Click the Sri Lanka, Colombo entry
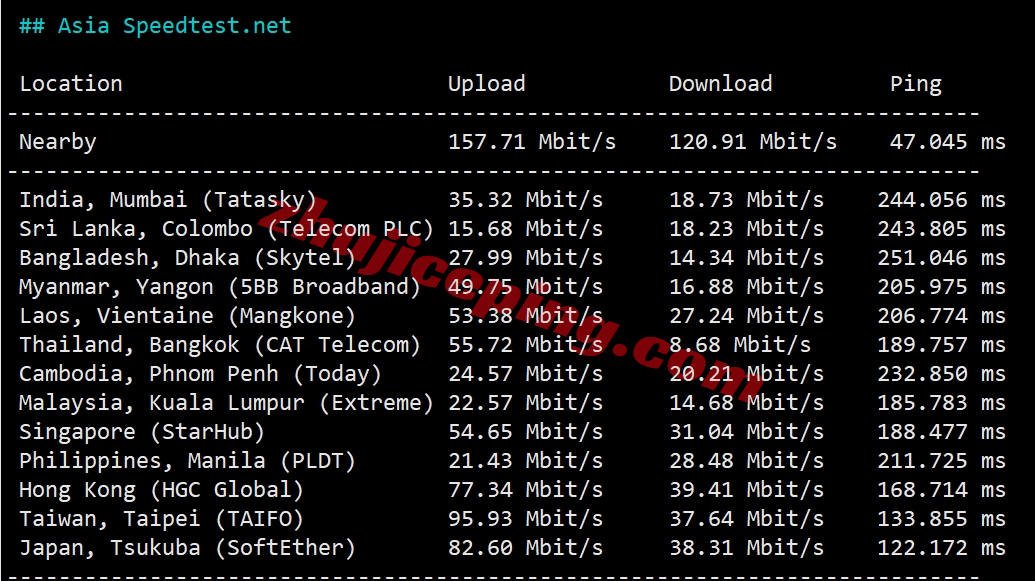 tap(226, 229)
